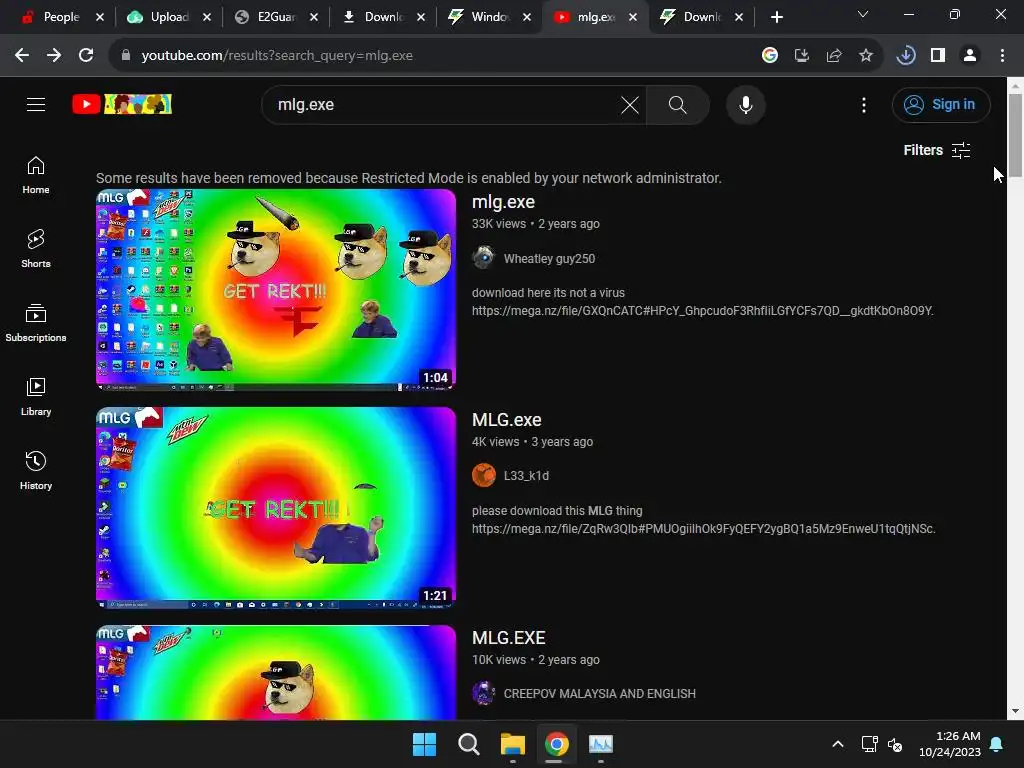
Task: Open Chrome profile icon
Action: click(970, 56)
